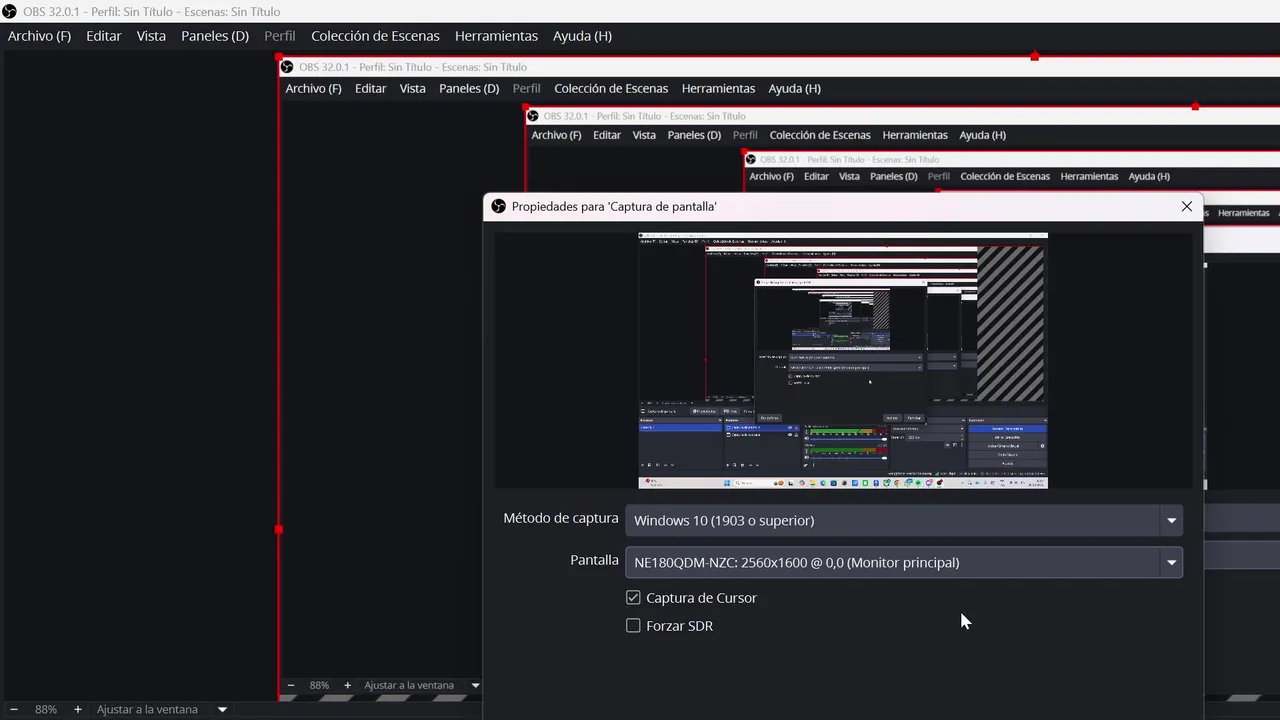Open the Vista menu in main menu bar
Screen dimensions: 1280x720
151,36
